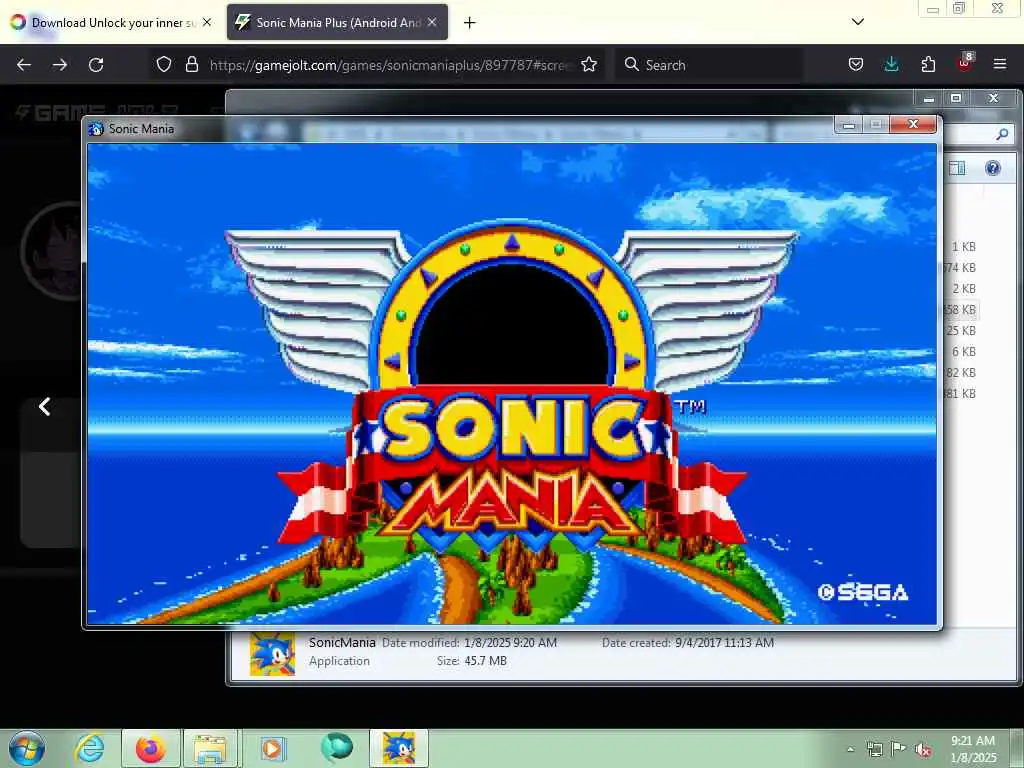Expand the list all tabs chevron
Viewport: 1024px width, 768px height.
(x=858, y=22)
